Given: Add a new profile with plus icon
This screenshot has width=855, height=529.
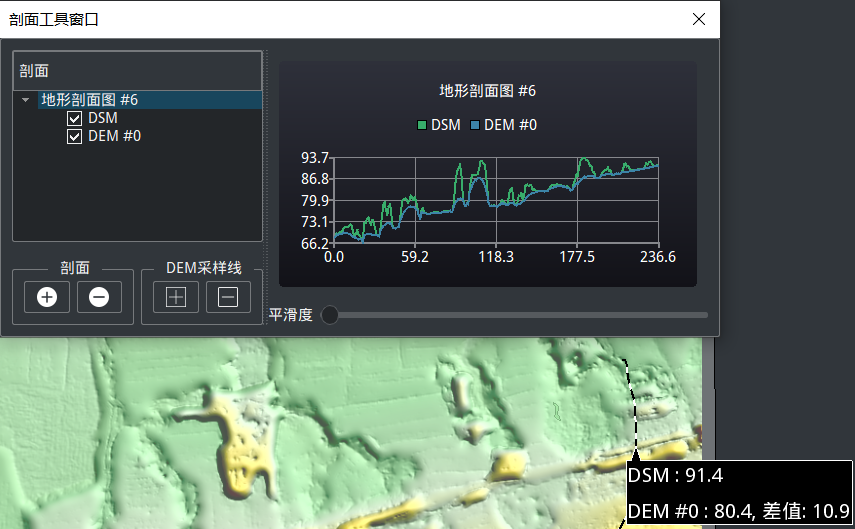Looking at the screenshot, I should [47, 297].
